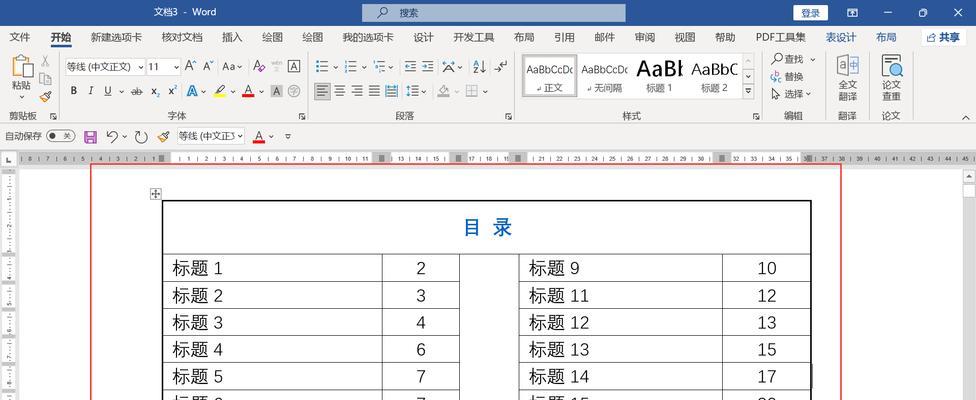The height and width of the screenshot is (400, 976).
Task: Toggle character shading button
Action: [276, 91]
